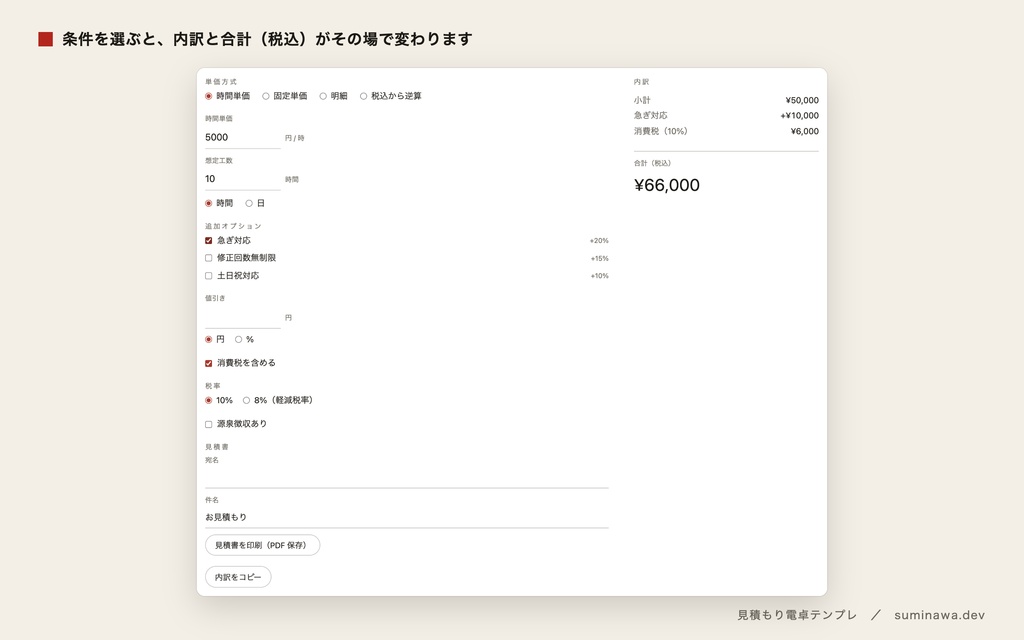Image resolution: width=1024 pixels, height=640 pixels.
Task: Click the 消費税（10%）row label
Action: point(660,131)
